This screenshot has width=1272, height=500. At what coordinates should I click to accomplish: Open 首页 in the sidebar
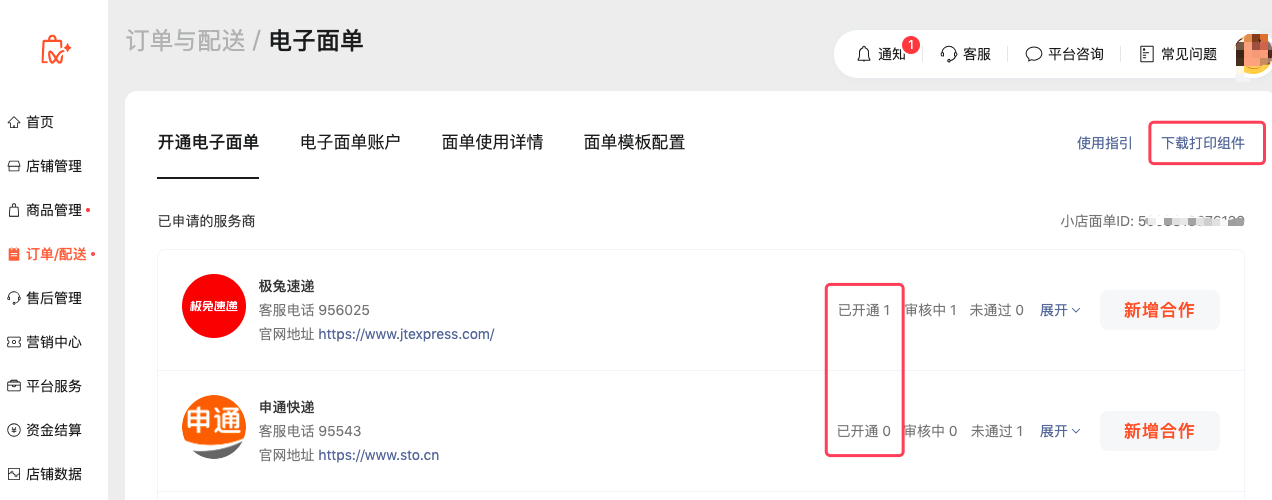pyautogui.click(x=40, y=122)
